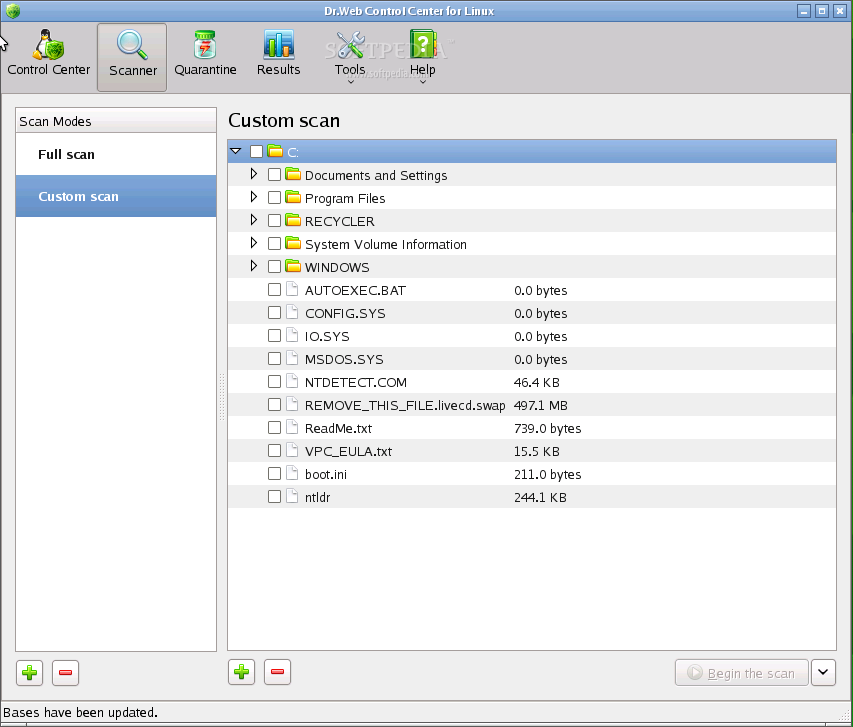Click the Dr.Web shield title bar icon
The image size is (853, 727).
13,11
